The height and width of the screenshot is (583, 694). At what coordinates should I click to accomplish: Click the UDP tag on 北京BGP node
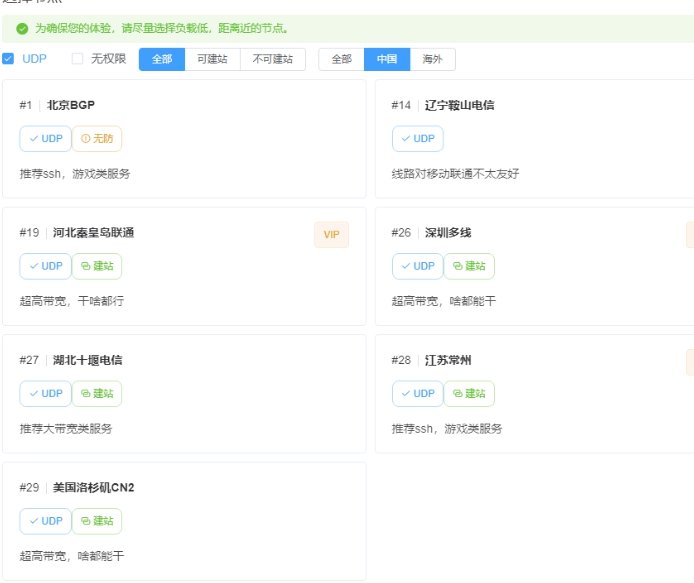pos(45,138)
